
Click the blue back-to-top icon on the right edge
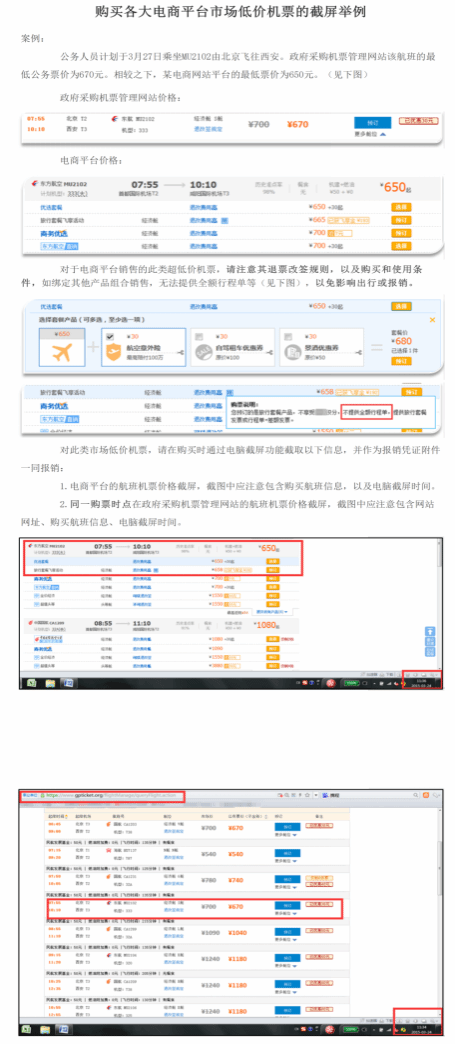pyautogui.click(x=431, y=630)
